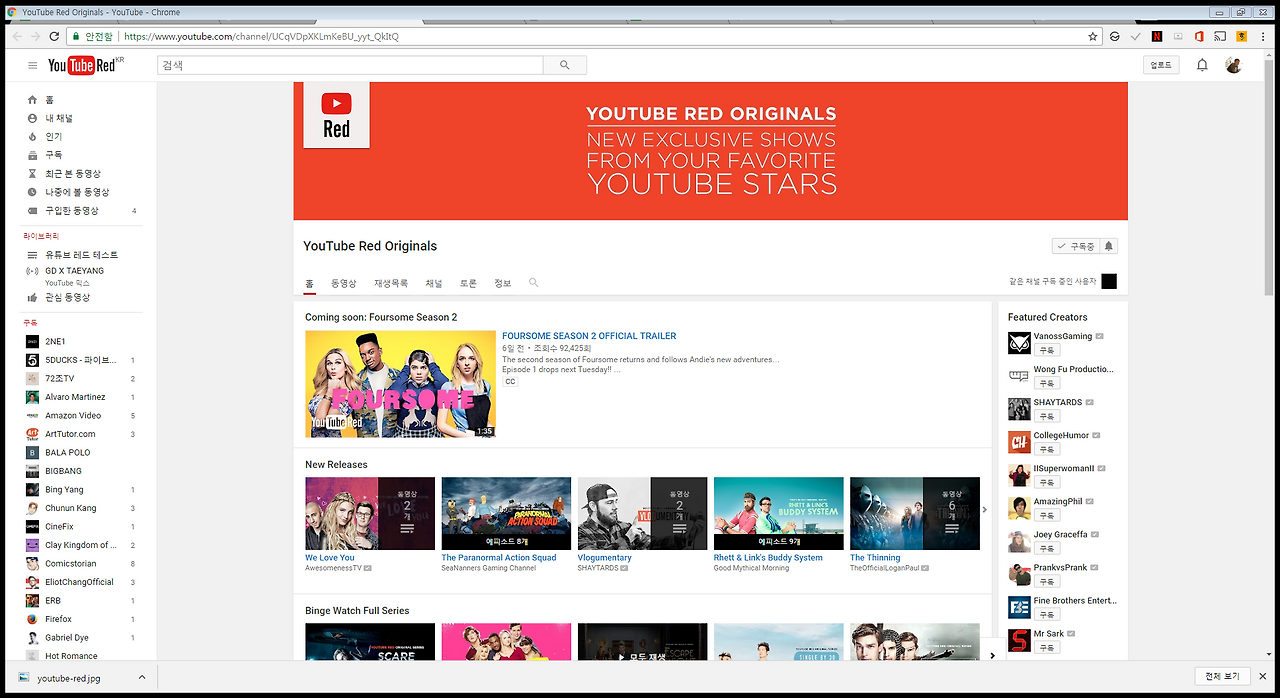
Task: Switch to the About (정보) tab
Action: tap(502, 284)
